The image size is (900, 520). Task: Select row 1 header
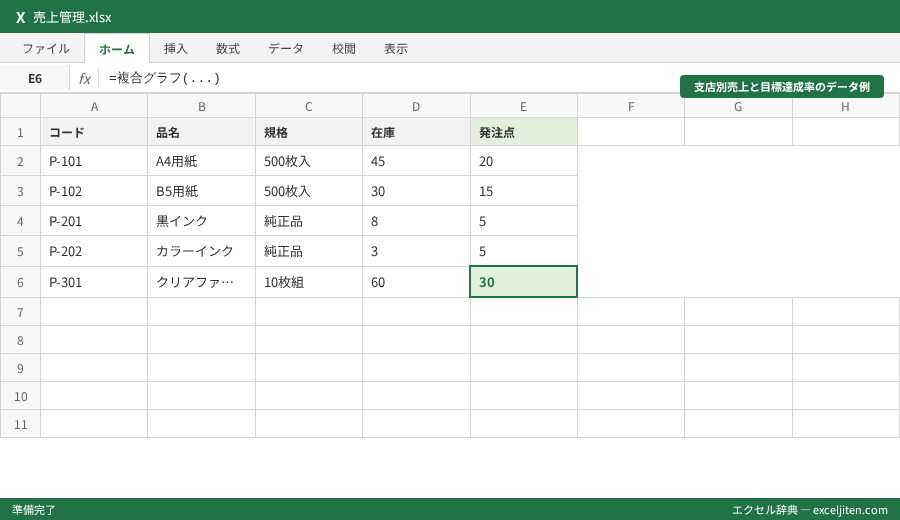(x=20, y=132)
